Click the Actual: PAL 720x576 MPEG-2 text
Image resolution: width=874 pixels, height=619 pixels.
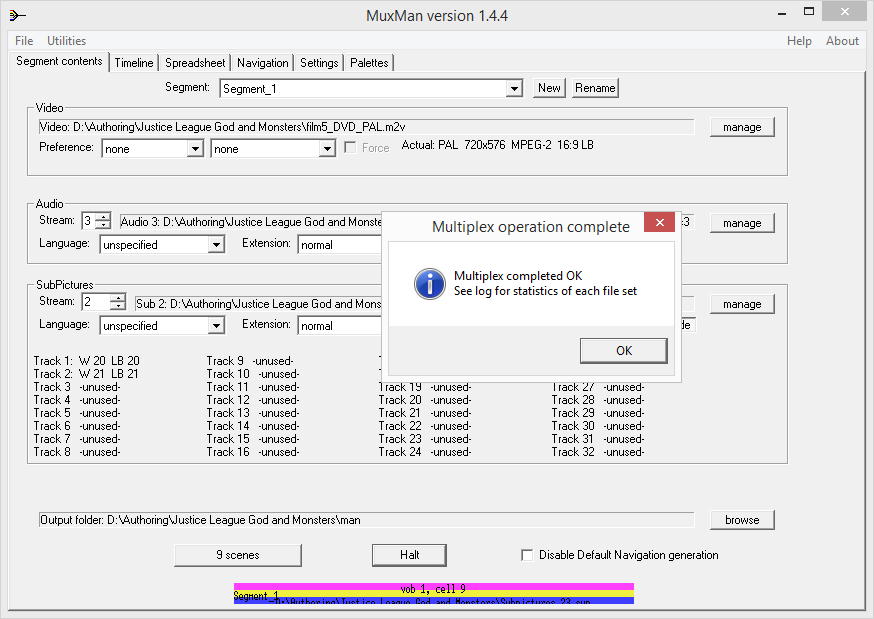[x=497, y=145]
